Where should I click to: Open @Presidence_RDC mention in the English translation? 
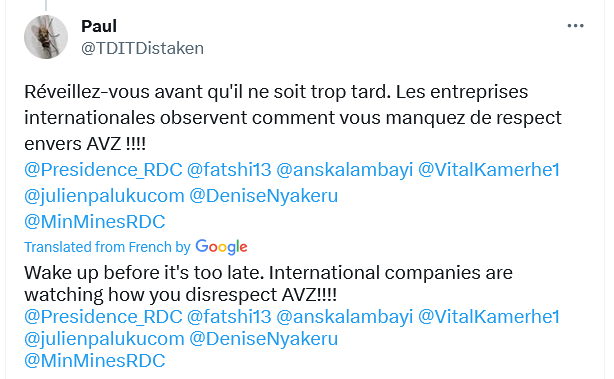tap(103, 317)
